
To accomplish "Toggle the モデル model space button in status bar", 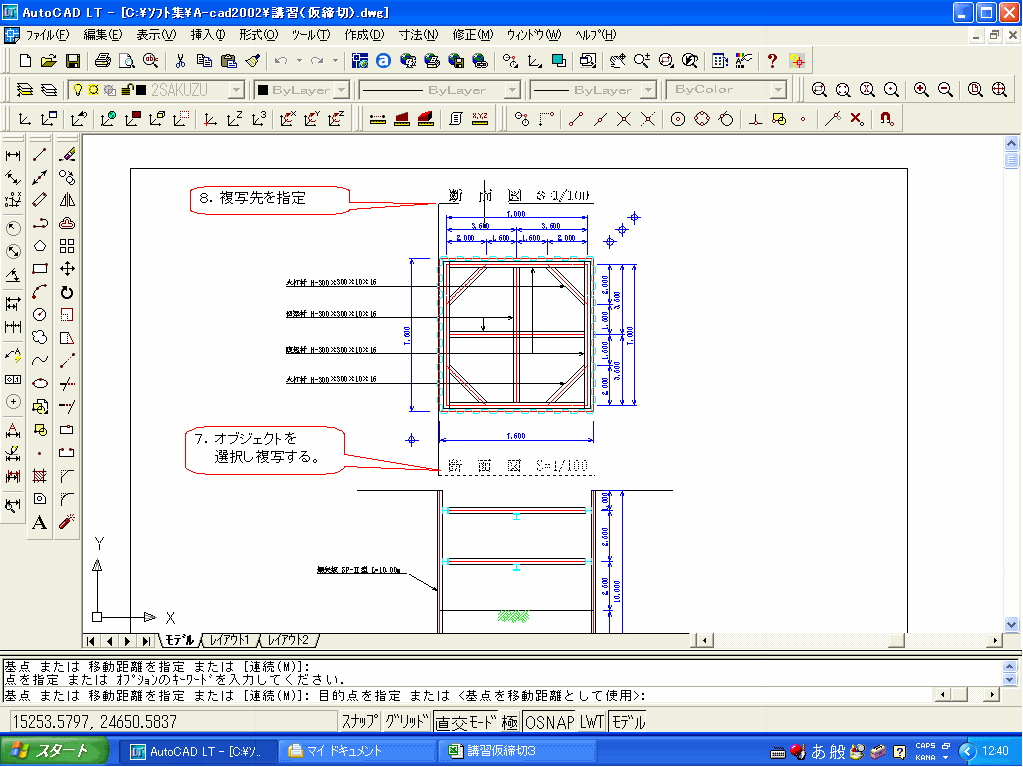I will click(x=628, y=721).
